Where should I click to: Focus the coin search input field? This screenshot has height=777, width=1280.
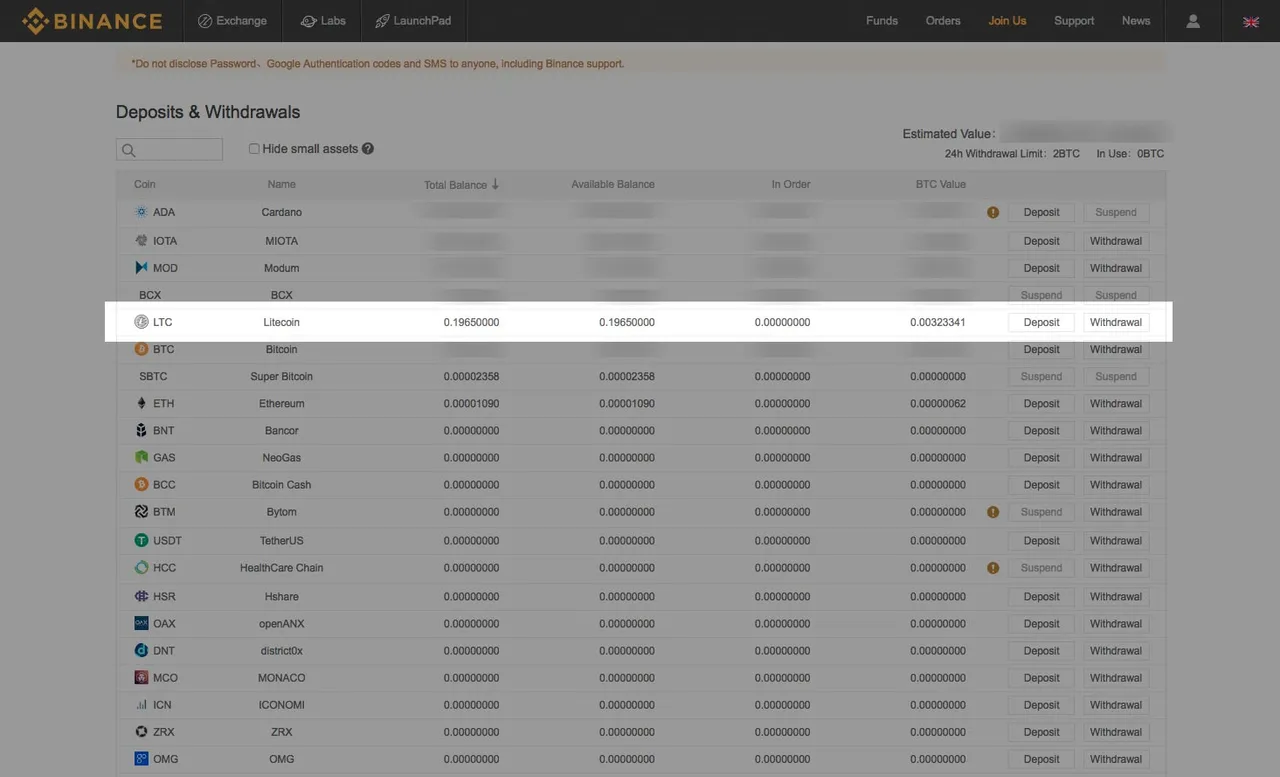[x=169, y=150]
